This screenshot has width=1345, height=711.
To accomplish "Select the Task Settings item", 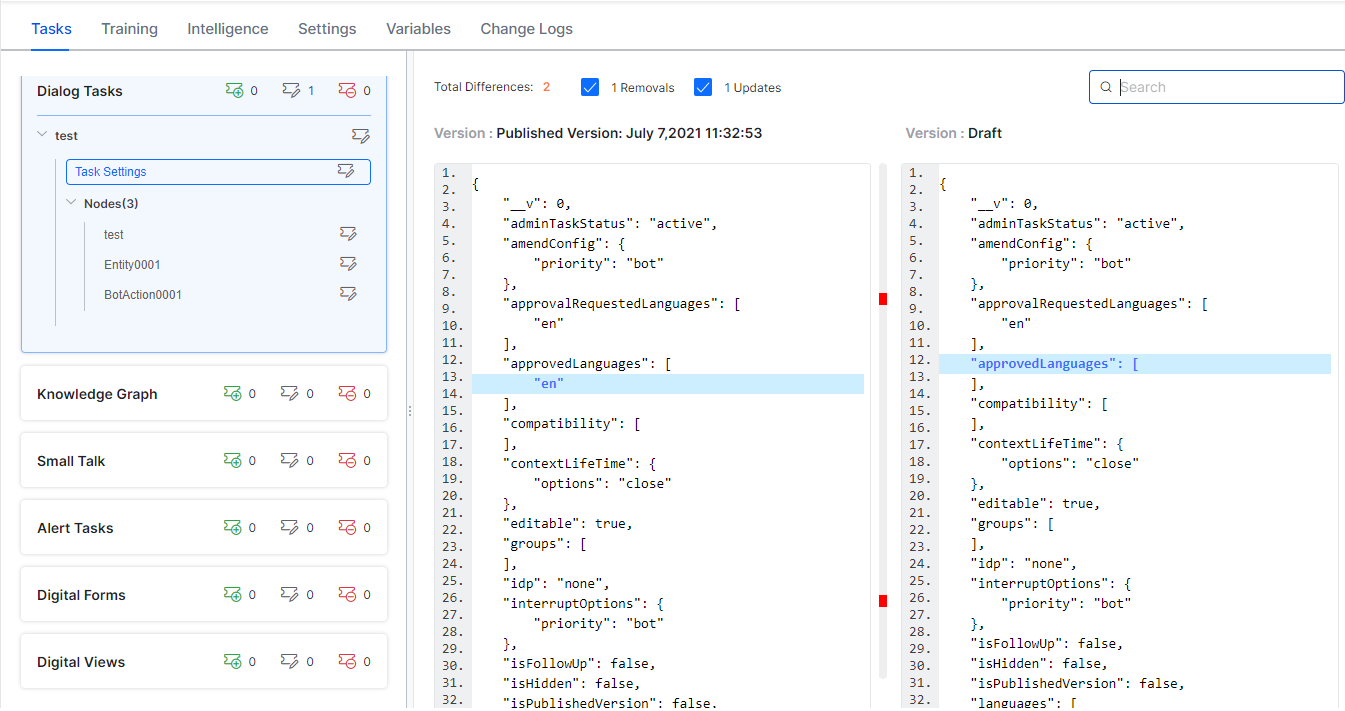I will 111,172.
